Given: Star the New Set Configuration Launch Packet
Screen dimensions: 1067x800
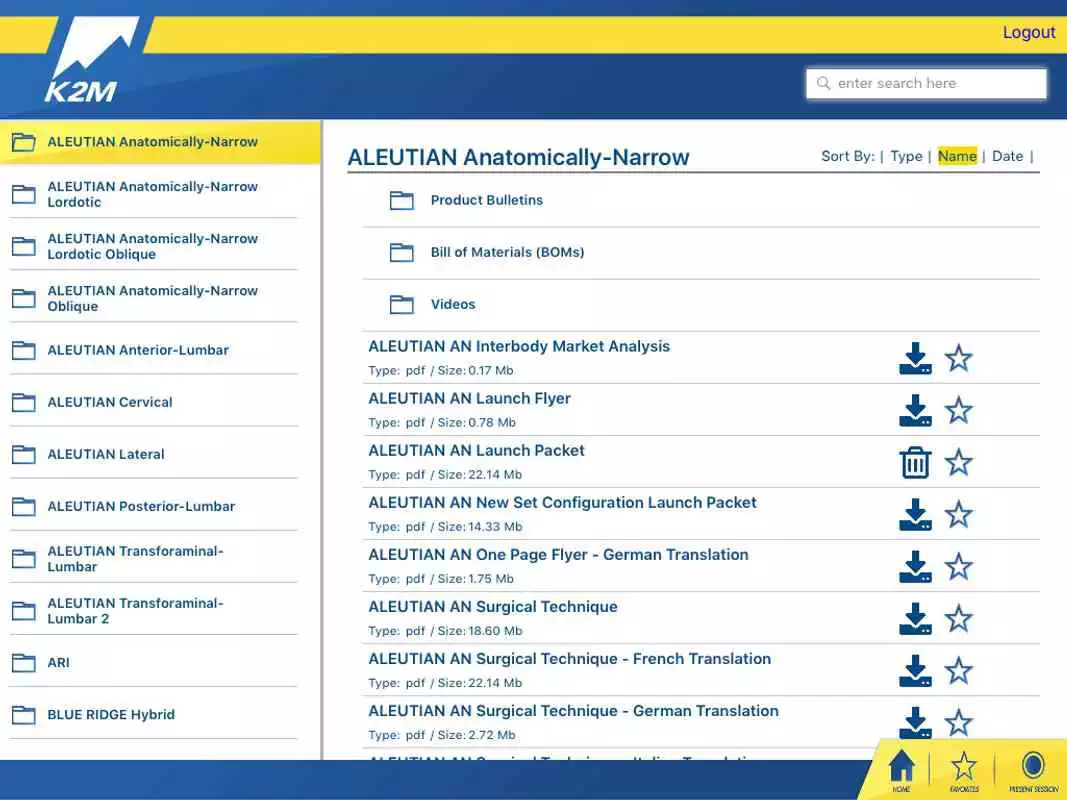Looking at the screenshot, I should point(958,515).
